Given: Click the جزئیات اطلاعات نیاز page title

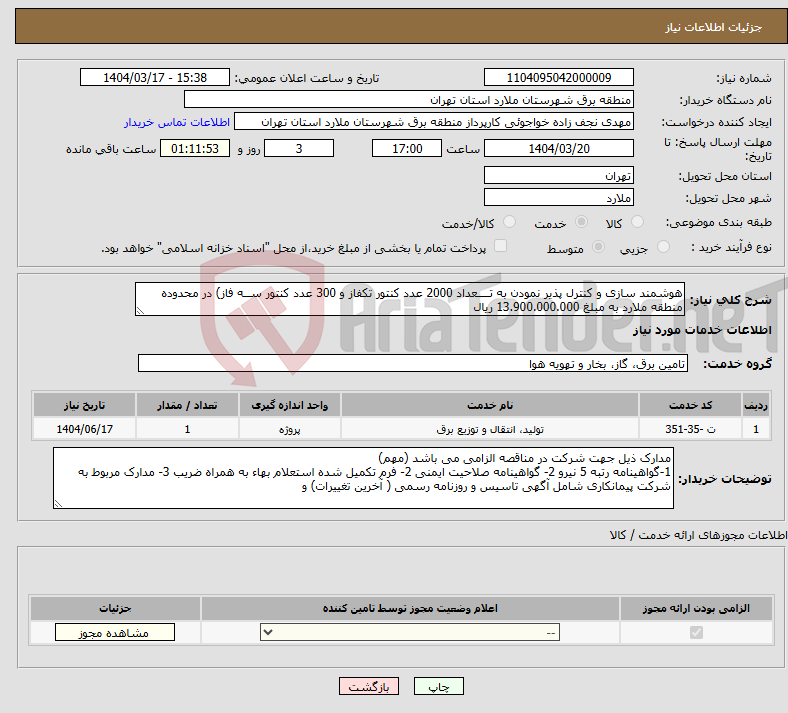Looking at the screenshot, I should [714, 27].
